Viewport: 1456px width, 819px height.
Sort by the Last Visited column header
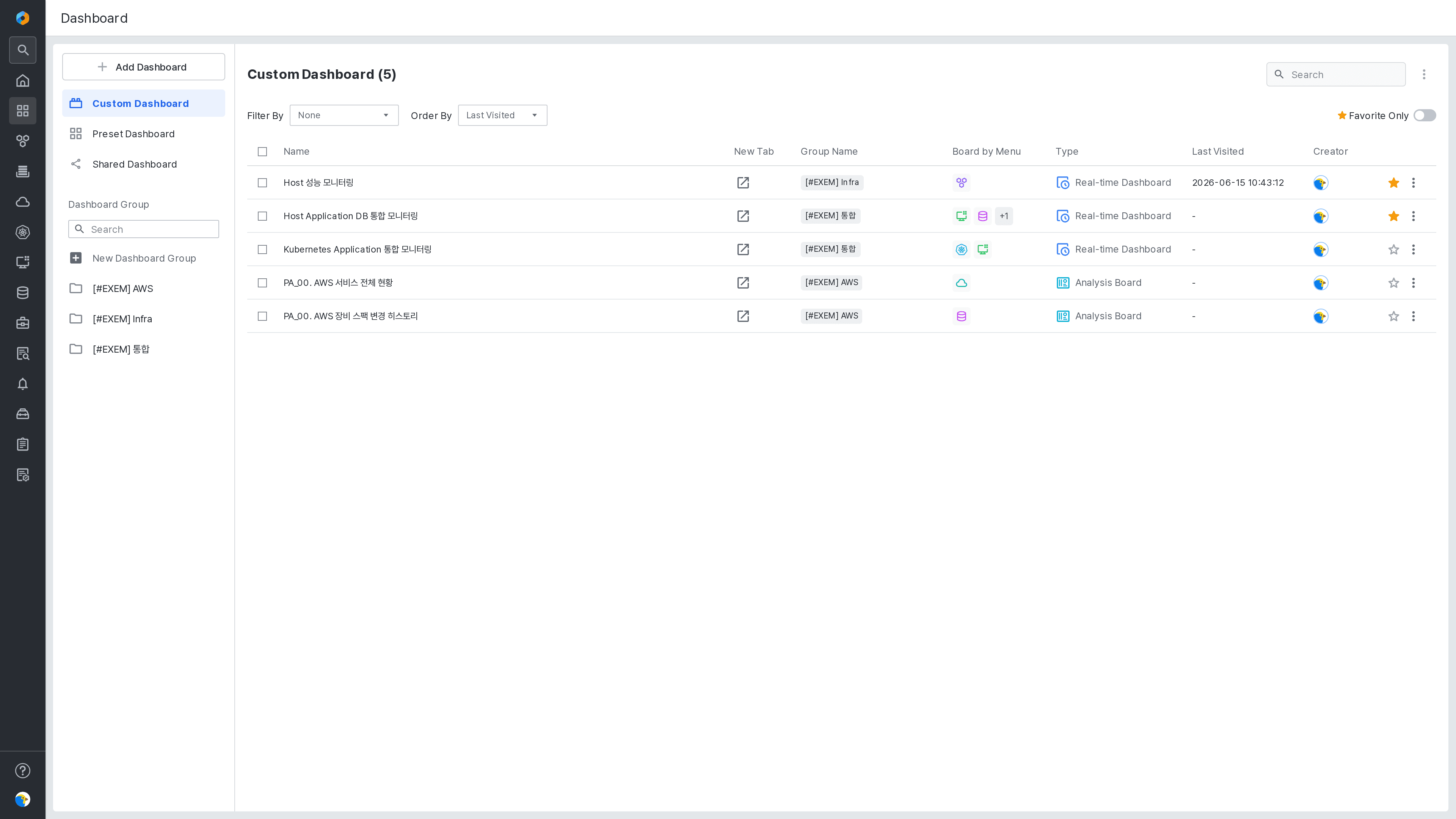click(x=1218, y=152)
